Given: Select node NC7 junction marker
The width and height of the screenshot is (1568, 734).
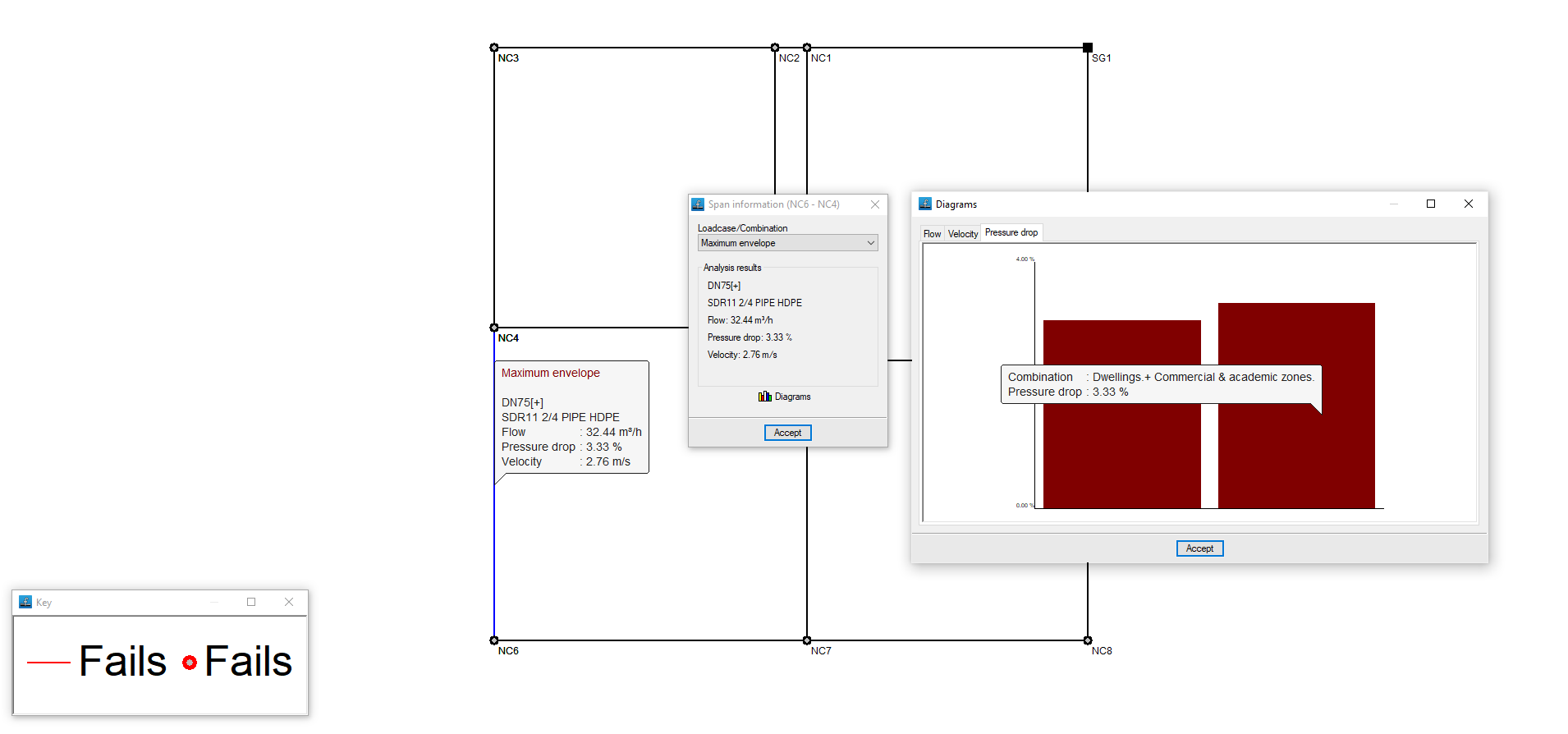Looking at the screenshot, I should point(807,640).
